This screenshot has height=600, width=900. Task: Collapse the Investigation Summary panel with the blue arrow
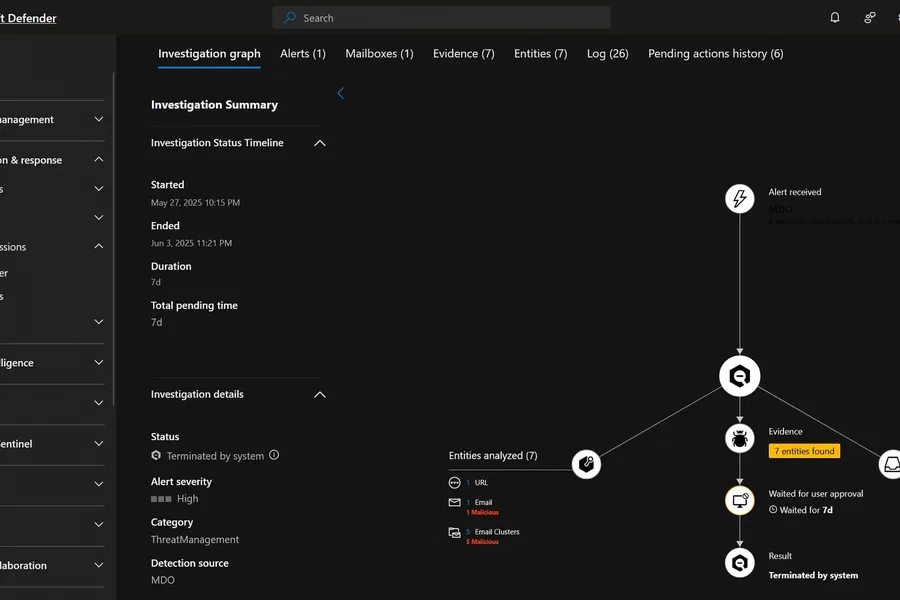[340, 93]
